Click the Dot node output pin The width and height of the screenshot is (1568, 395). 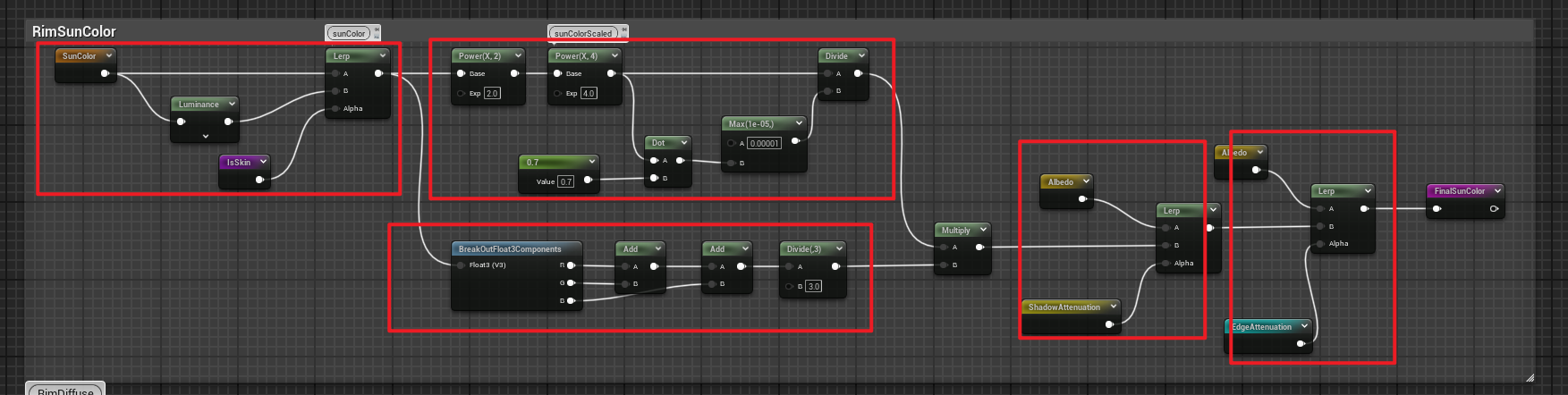(680, 161)
